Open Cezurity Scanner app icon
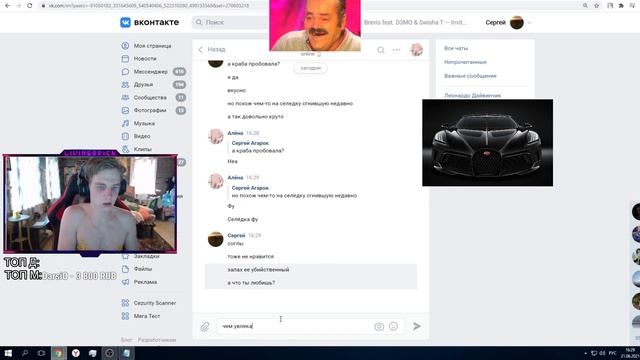Screen dimensions: 640x360 125,303
